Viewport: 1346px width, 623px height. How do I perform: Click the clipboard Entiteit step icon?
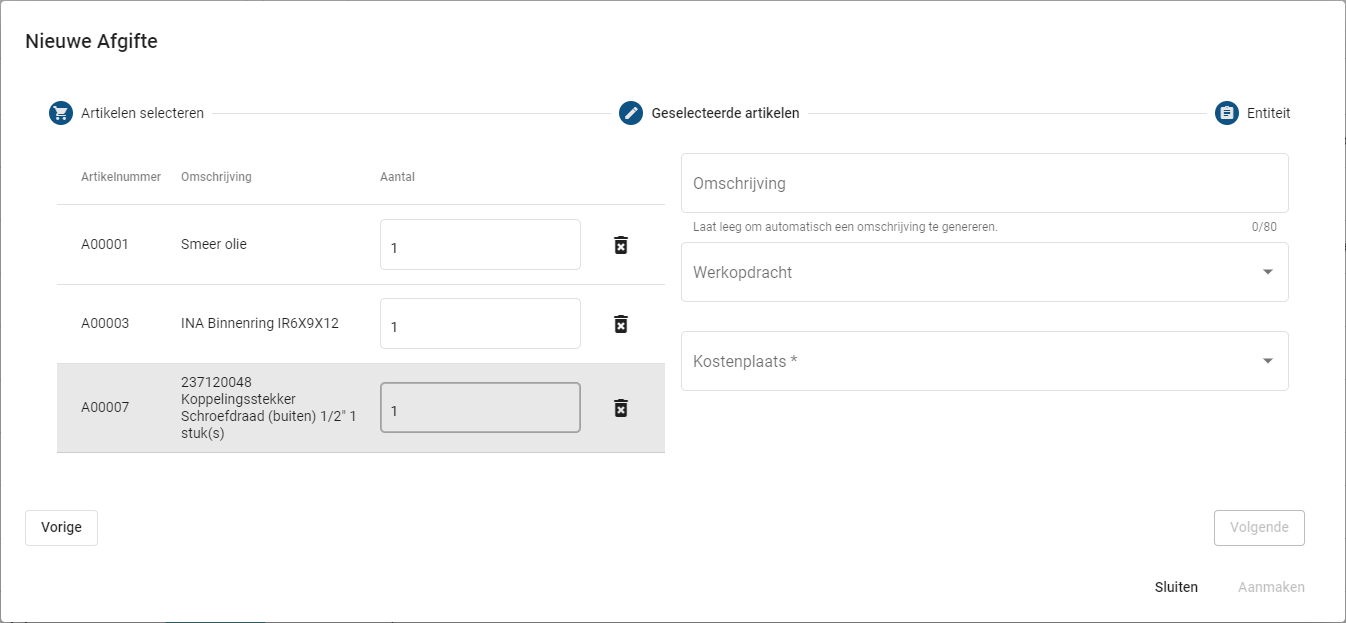pos(1227,113)
